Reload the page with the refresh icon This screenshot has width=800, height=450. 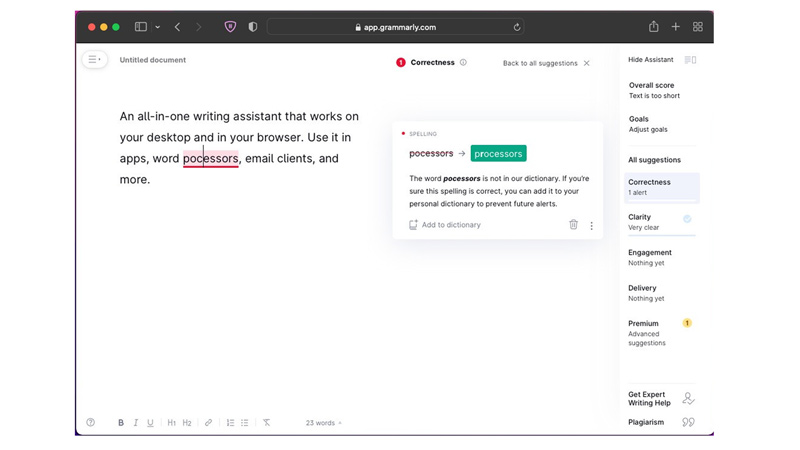(517, 27)
